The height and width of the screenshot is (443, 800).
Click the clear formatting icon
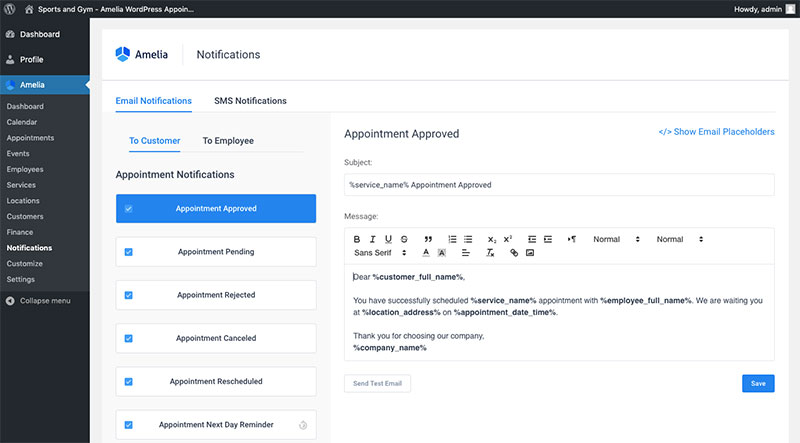point(490,253)
